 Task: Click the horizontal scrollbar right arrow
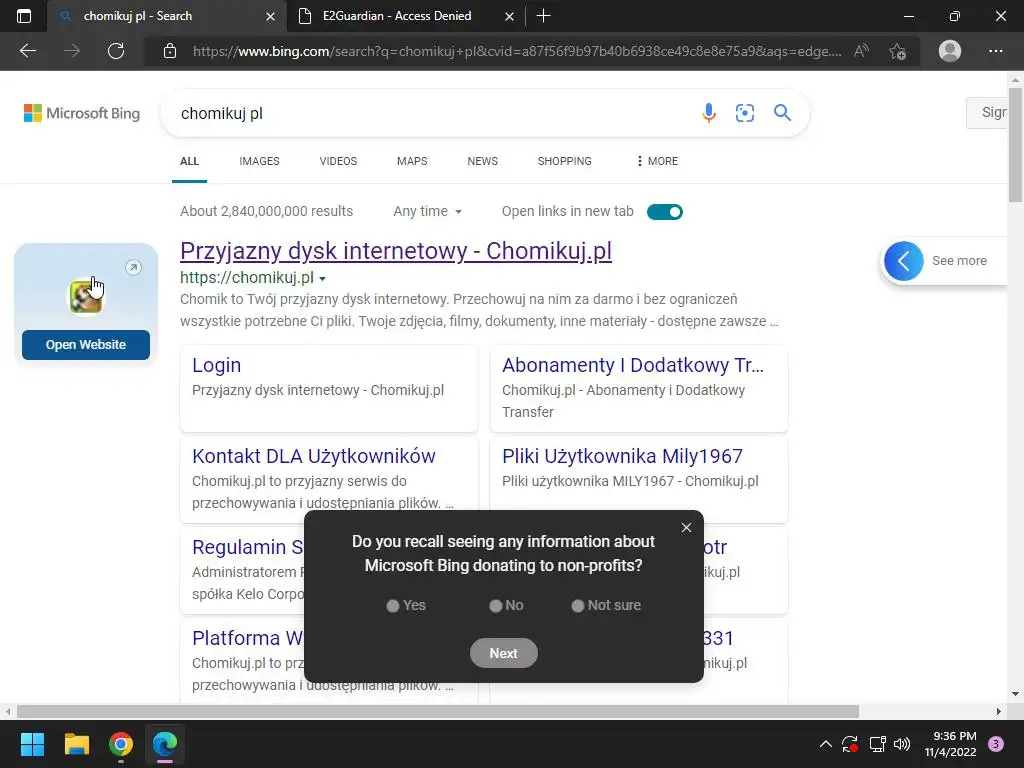[999, 711]
